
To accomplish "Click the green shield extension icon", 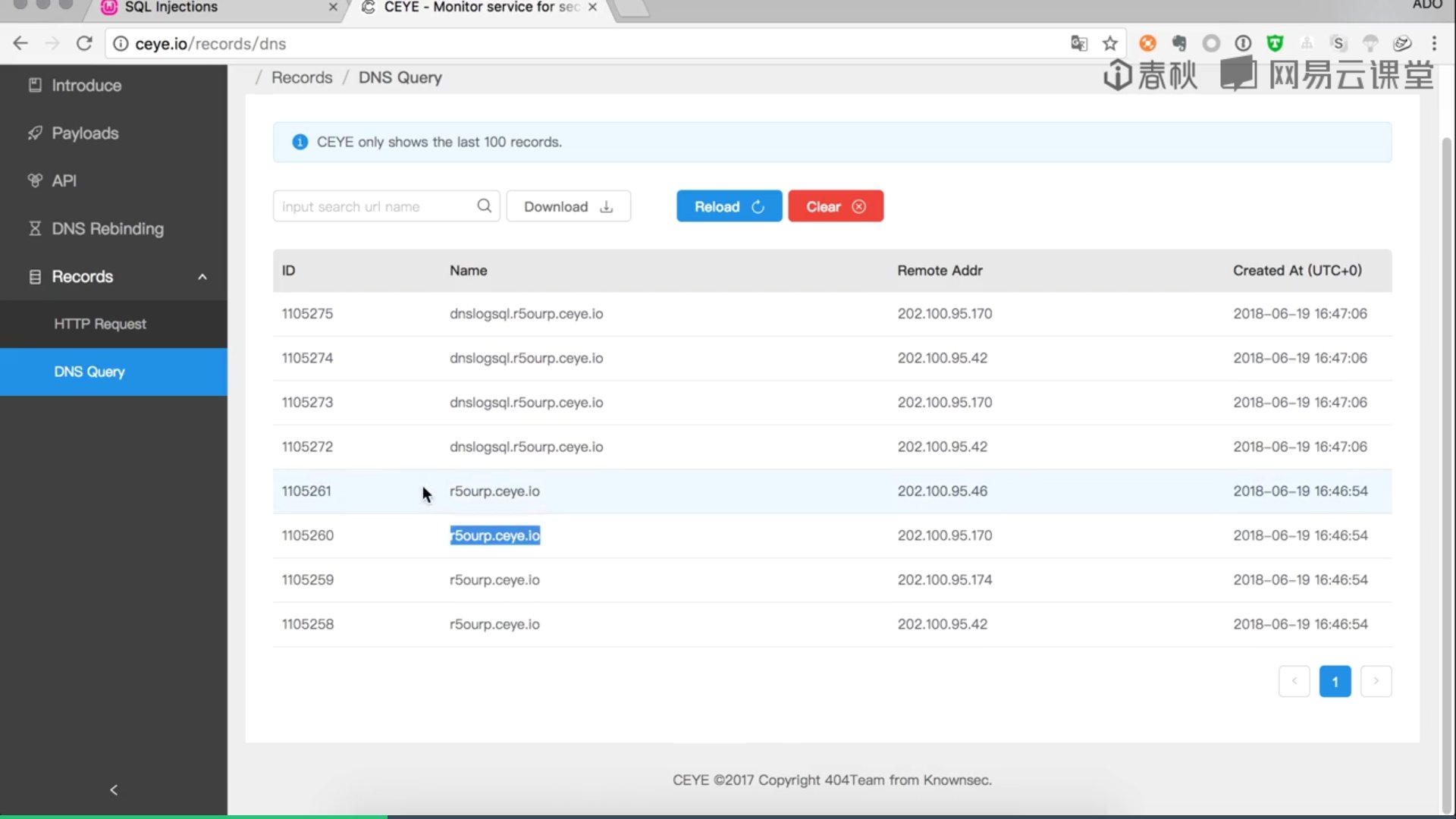I will 1275,44.
